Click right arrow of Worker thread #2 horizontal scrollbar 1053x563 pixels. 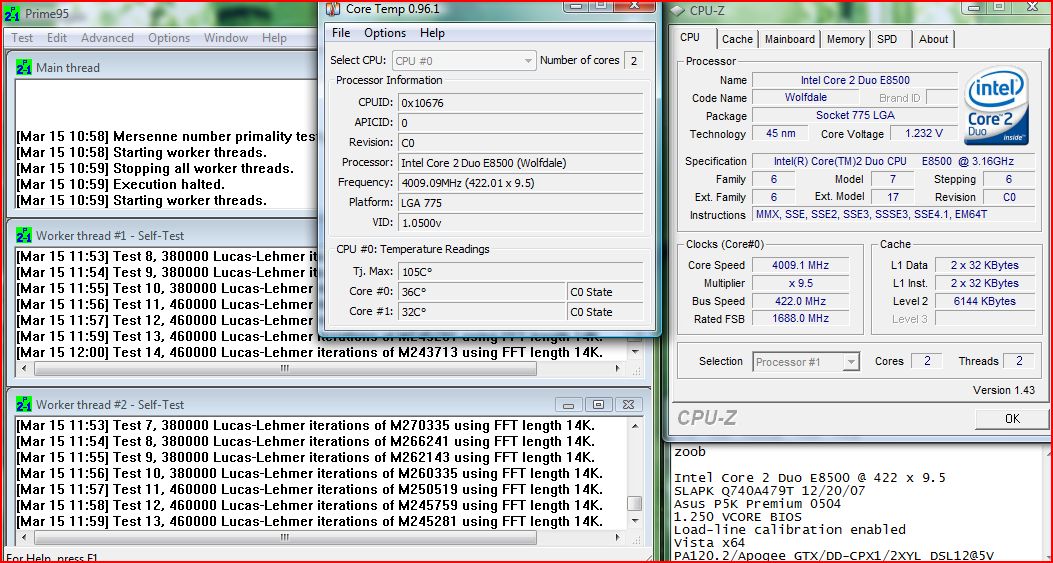(619, 537)
